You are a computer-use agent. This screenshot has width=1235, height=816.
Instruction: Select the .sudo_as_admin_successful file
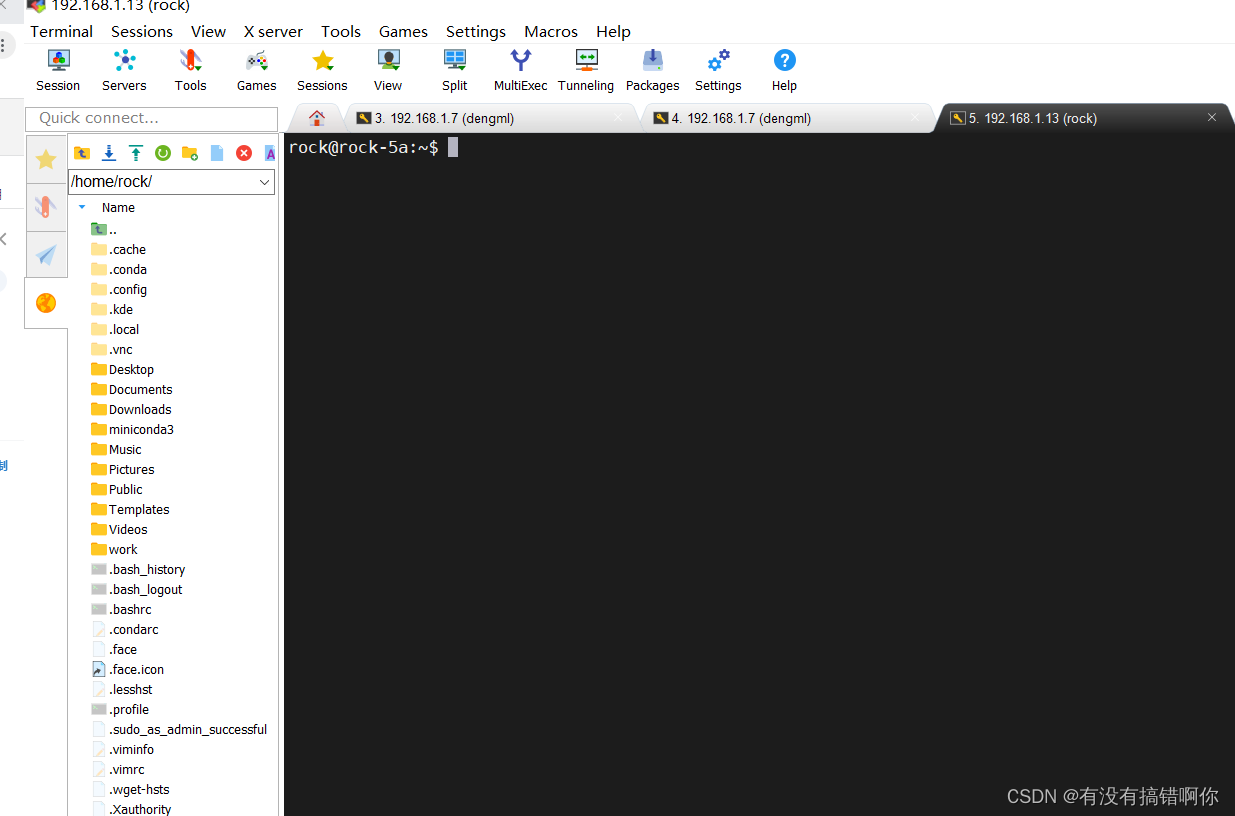click(x=179, y=729)
